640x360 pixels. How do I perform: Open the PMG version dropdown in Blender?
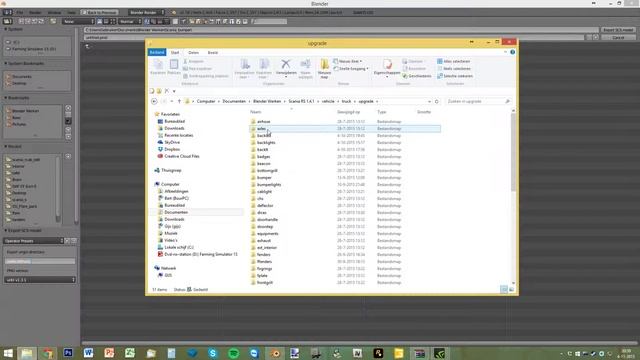pos(40,280)
